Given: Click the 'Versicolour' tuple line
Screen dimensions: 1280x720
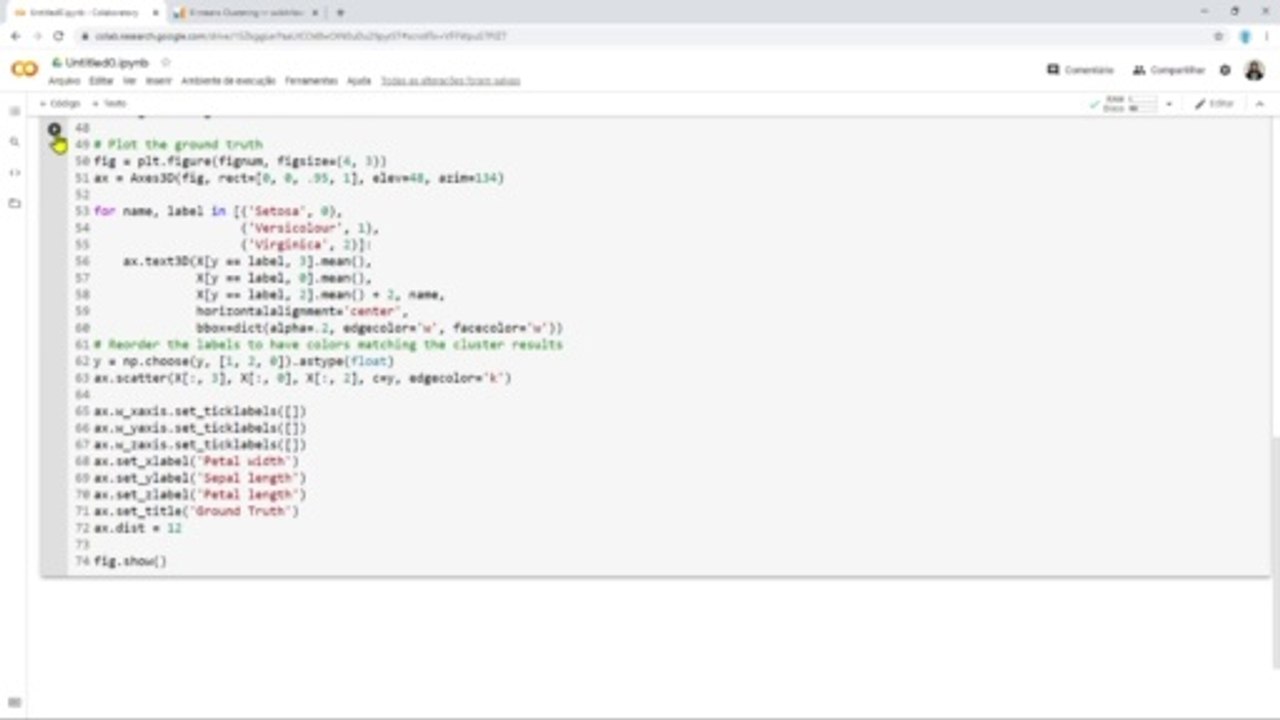Looking at the screenshot, I should tap(310, 228).
